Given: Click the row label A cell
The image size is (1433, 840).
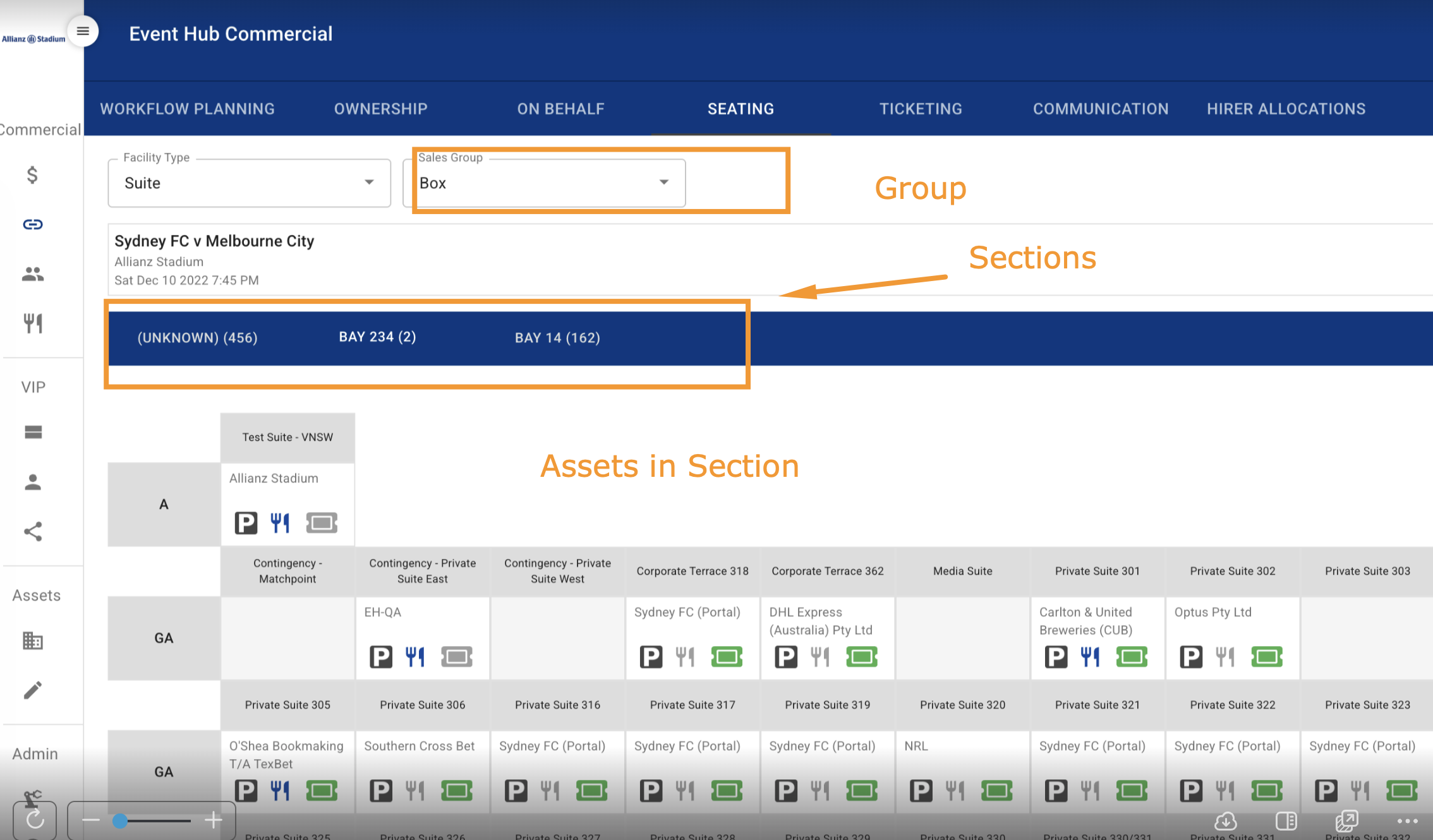Looking at the screenshot, I should 164,504.
